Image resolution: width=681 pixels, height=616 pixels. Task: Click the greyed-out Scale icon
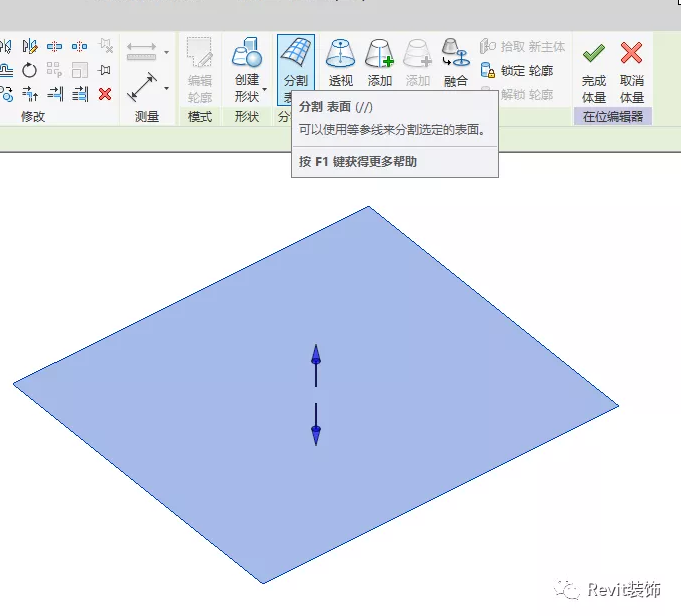point(79,70)
